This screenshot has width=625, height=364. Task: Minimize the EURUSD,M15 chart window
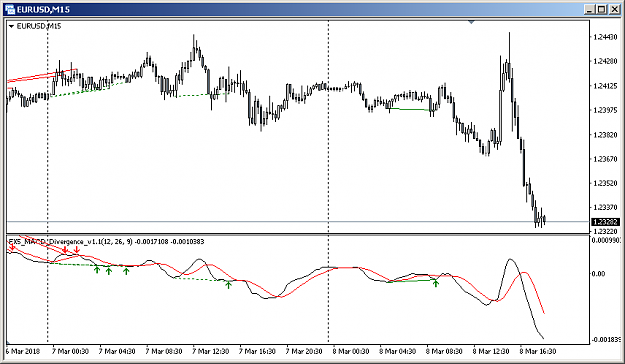(590, 9)
